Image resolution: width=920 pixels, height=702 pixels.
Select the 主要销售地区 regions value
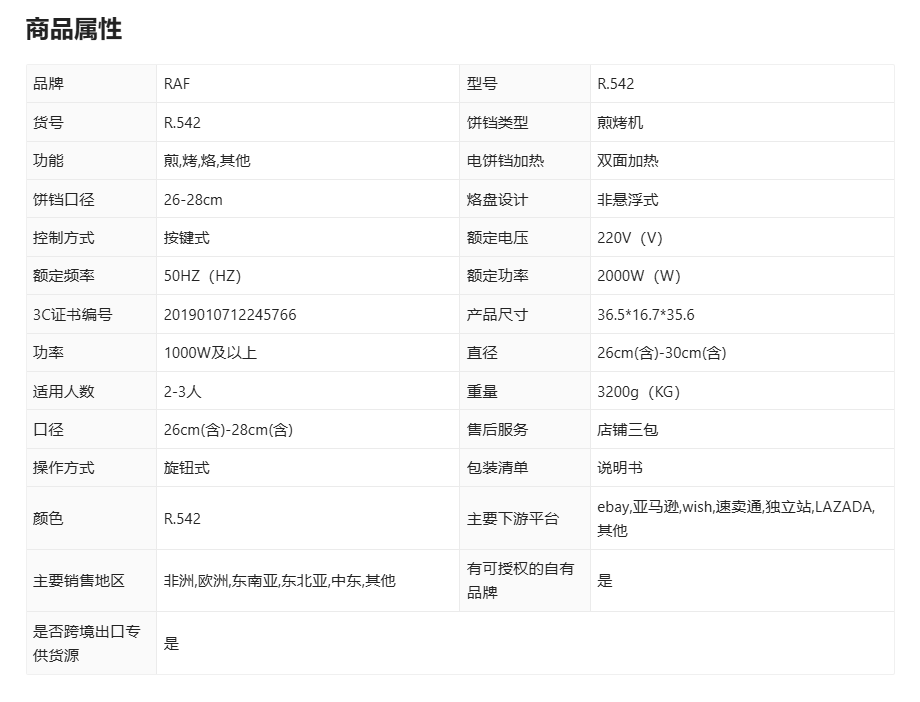[x=279, y=581]
